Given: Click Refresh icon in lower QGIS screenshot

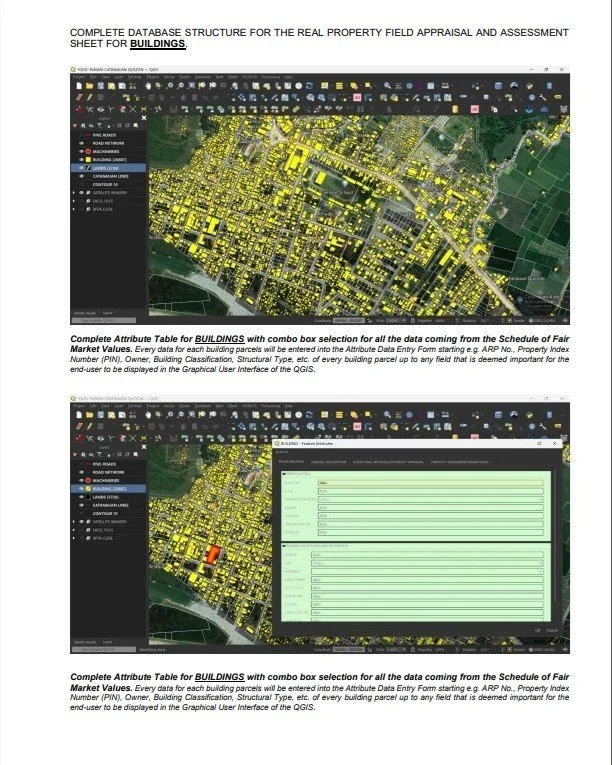Looking at the screenshot, I should pyautogui.click(x=309, y=415).
